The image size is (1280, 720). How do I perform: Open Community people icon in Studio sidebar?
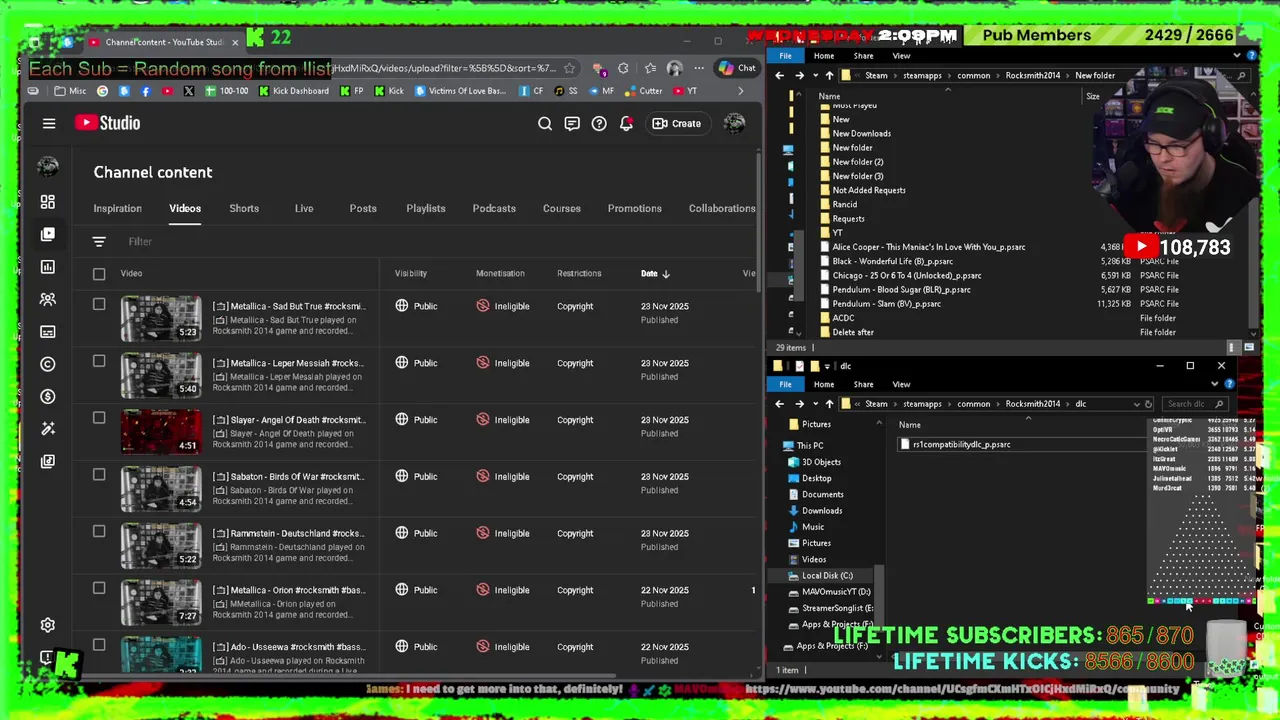[x=48, y=299]
